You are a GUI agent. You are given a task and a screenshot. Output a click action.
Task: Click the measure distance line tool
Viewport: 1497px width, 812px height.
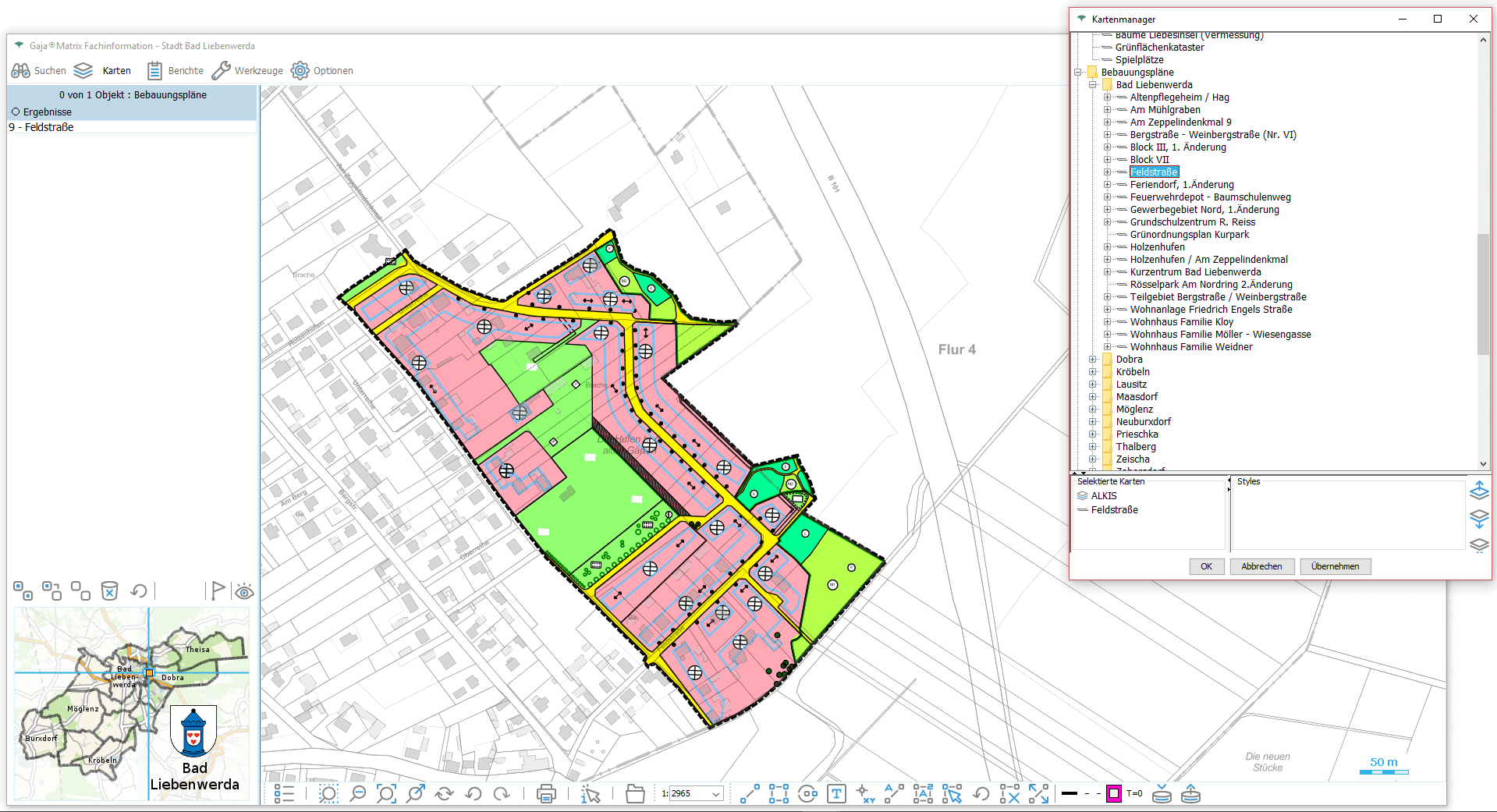pyautogui.click(x=750, y=794)
